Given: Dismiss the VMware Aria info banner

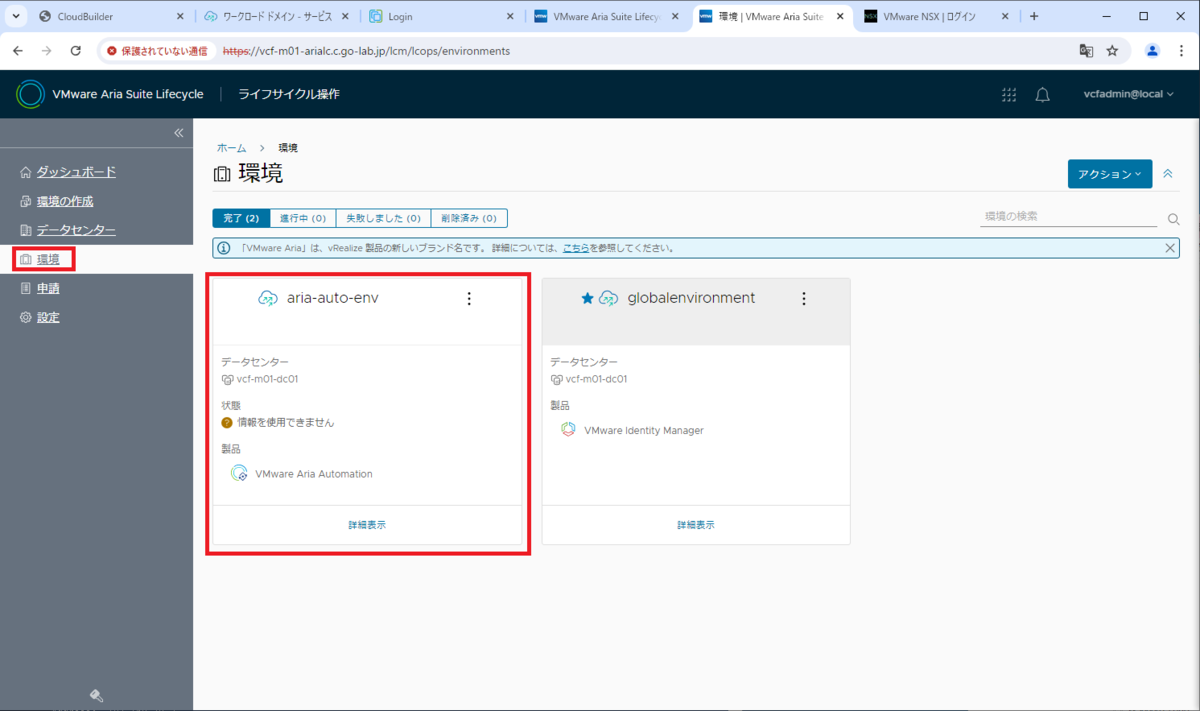Looking at the screenshot, I should click(1170, 248).
